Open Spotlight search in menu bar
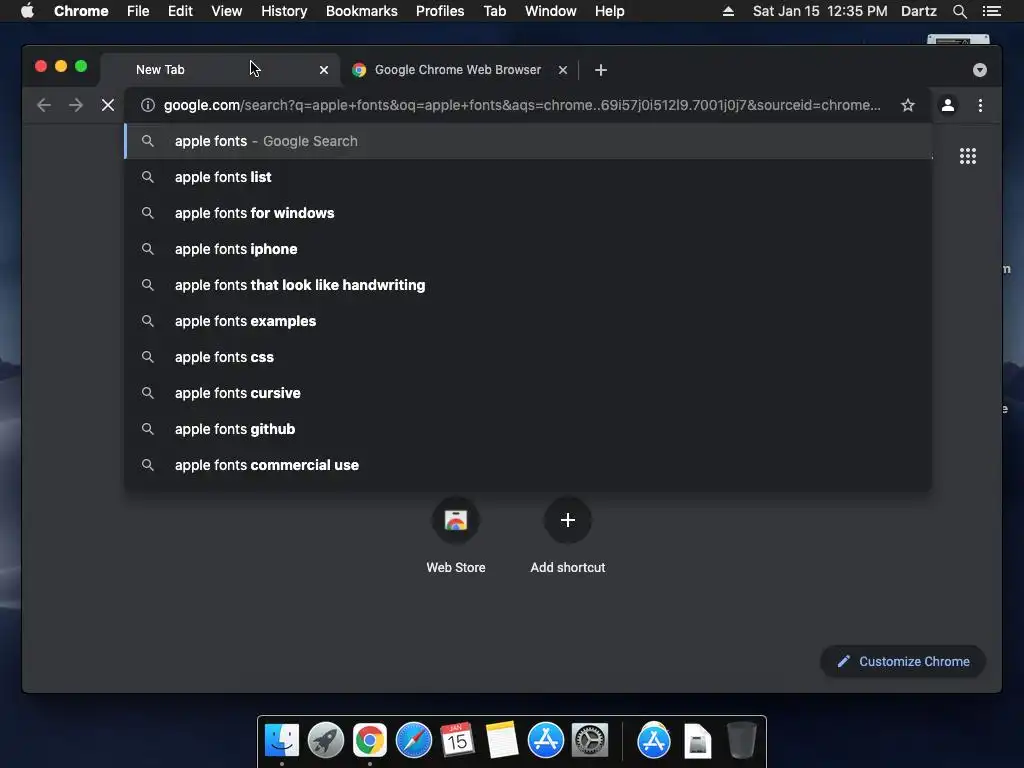This screenshot has height=768, width=1024. pyautogui.click(x=960, y=11)
